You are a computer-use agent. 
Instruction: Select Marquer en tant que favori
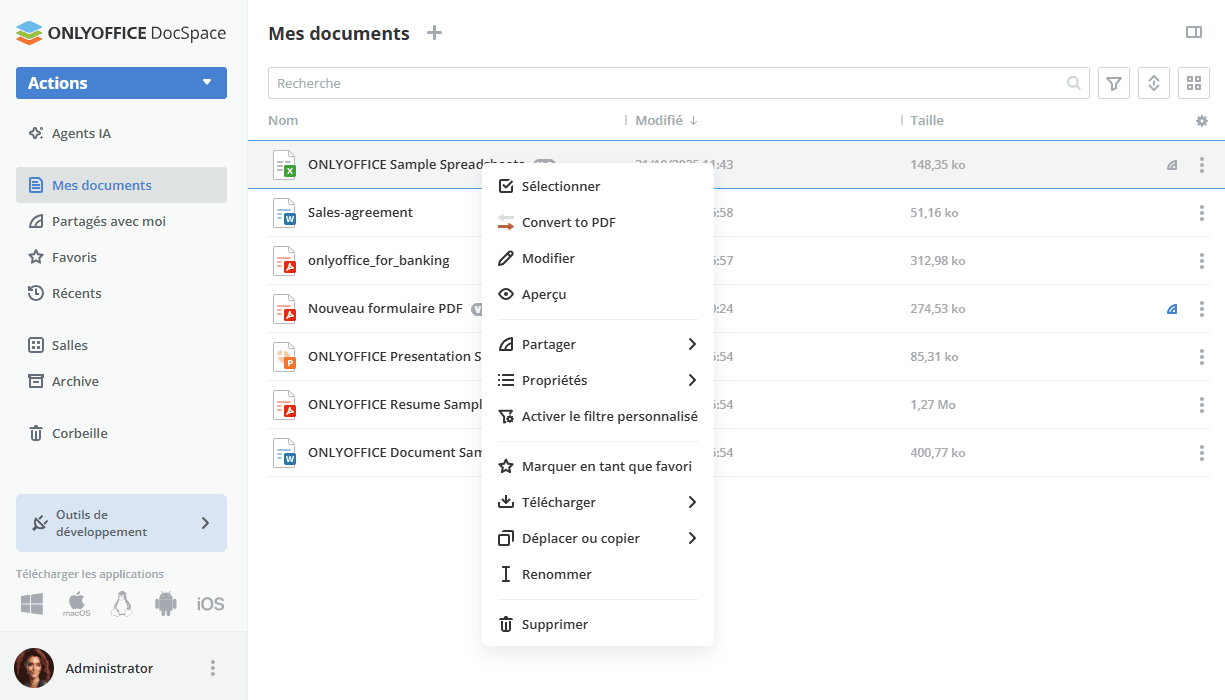606,466
